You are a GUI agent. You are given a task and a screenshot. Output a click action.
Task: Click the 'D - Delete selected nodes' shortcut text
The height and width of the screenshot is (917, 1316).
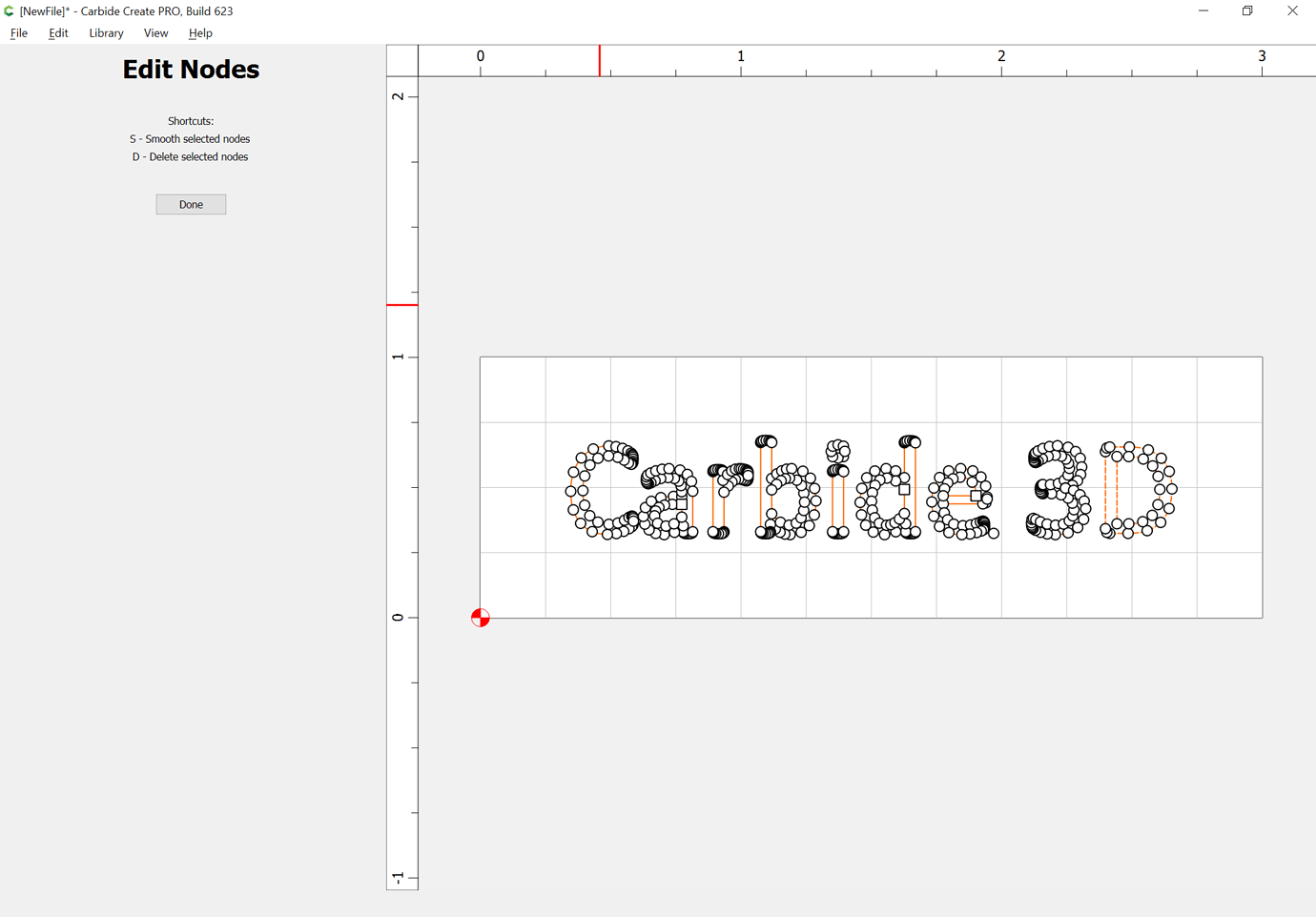point(190,157)
